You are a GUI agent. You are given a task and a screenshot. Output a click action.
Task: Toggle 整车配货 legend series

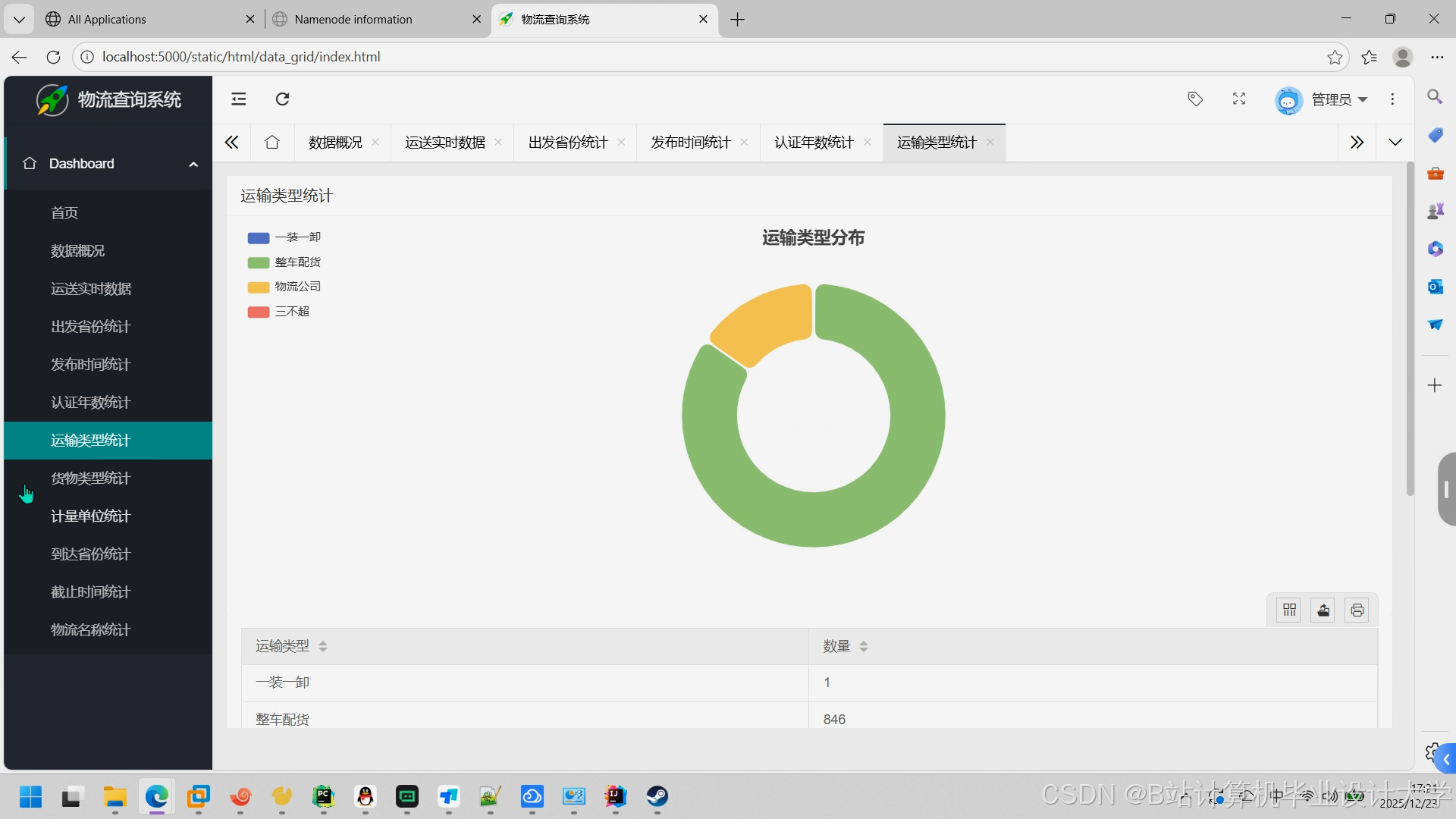tap(297, 262)
